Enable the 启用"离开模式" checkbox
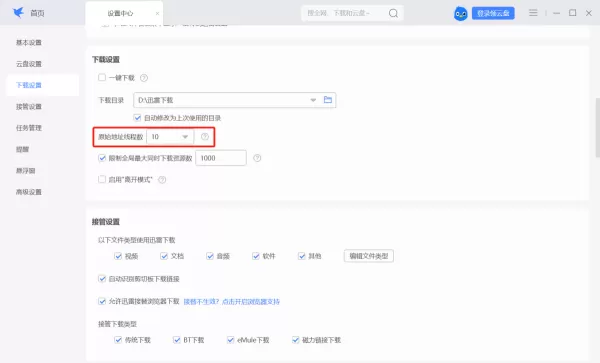The image size is (600, 363). tap(102, 179)
